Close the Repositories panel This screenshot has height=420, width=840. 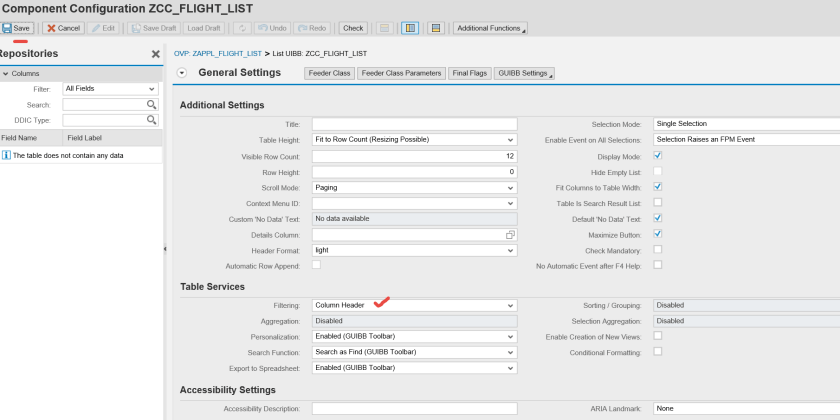click(155, 54)
